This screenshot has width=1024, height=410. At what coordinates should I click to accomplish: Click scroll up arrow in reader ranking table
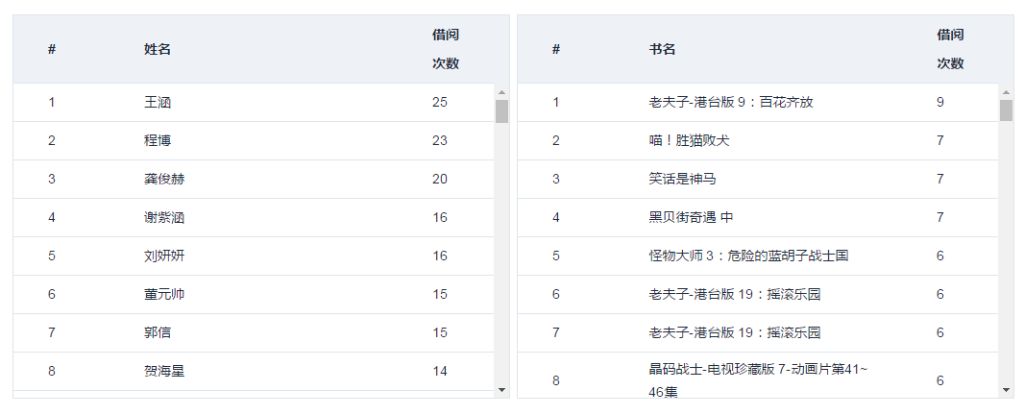click(x=502, y=93)
